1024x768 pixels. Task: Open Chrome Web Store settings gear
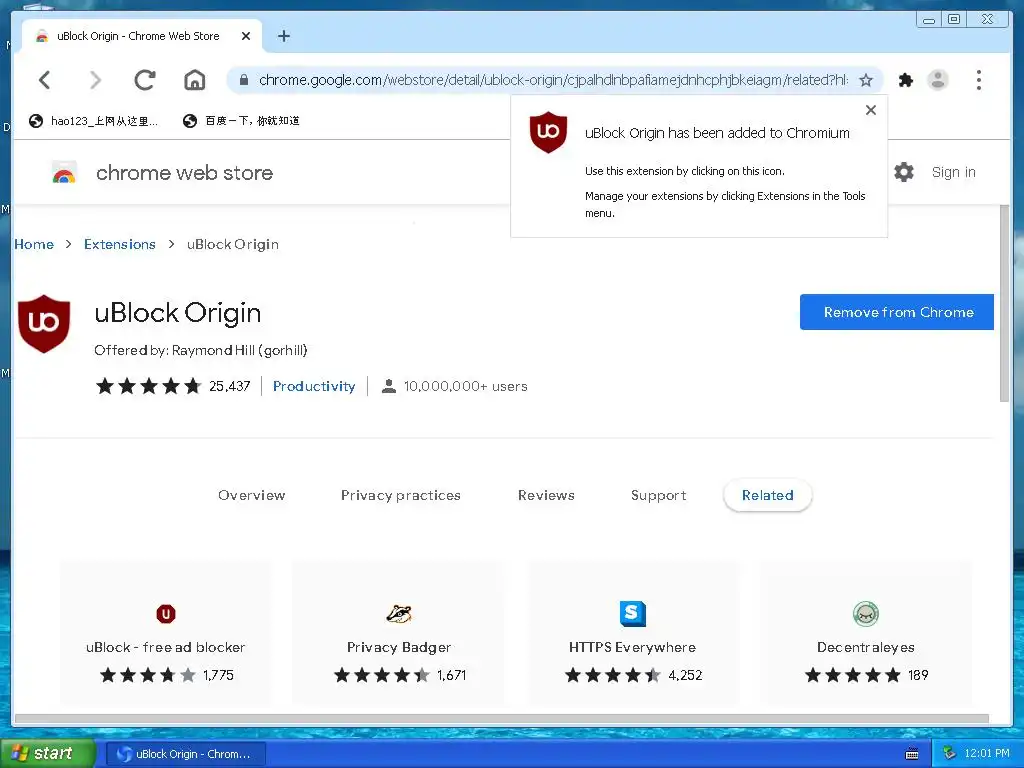pyautogui.click(x=904, y=172)
